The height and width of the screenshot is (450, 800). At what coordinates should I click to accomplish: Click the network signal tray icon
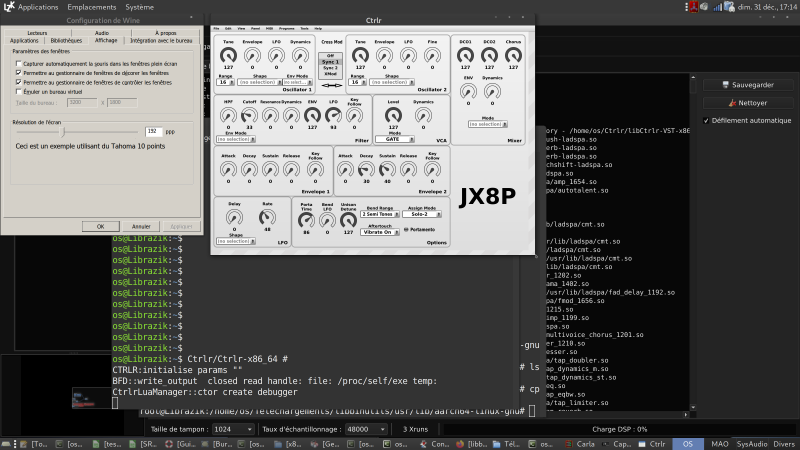pos(717,7)
